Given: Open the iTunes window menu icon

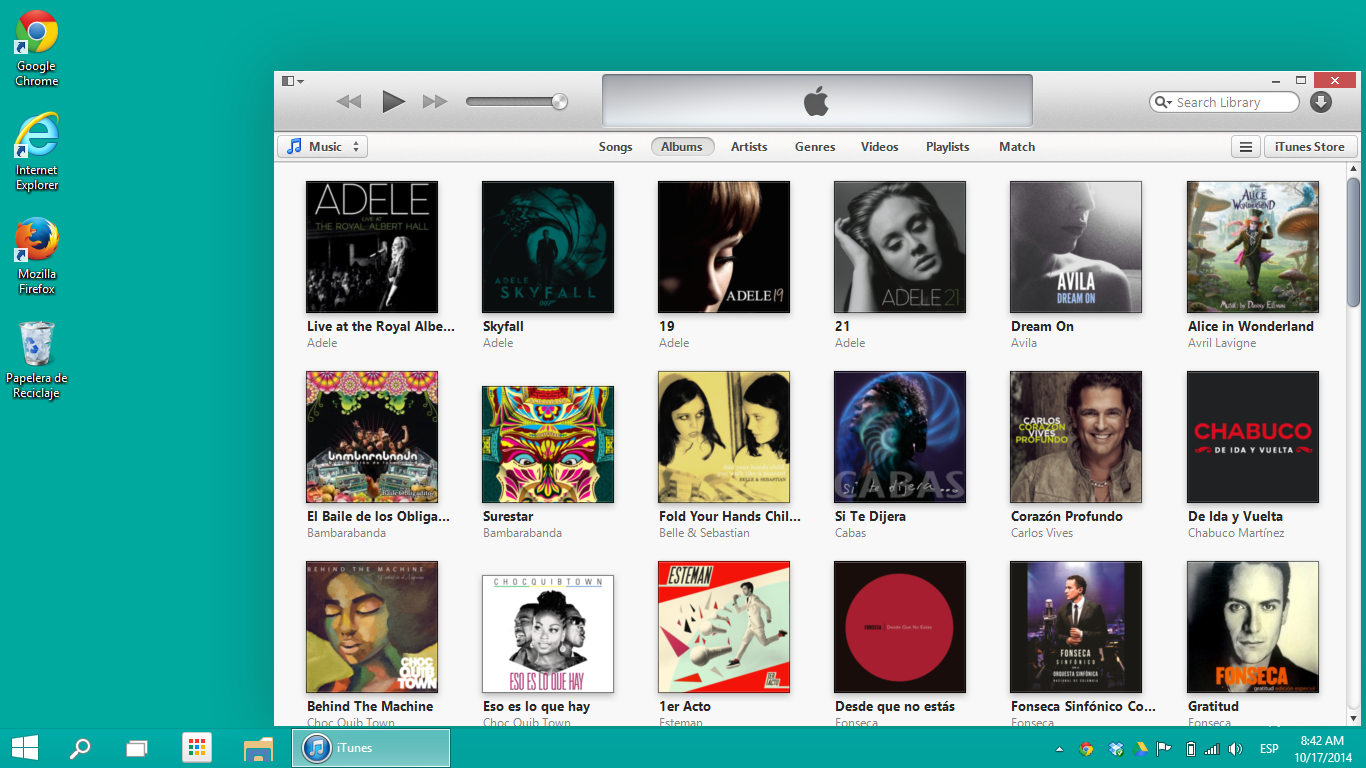Looking at the screenshot, I should [x=292, y=81].
